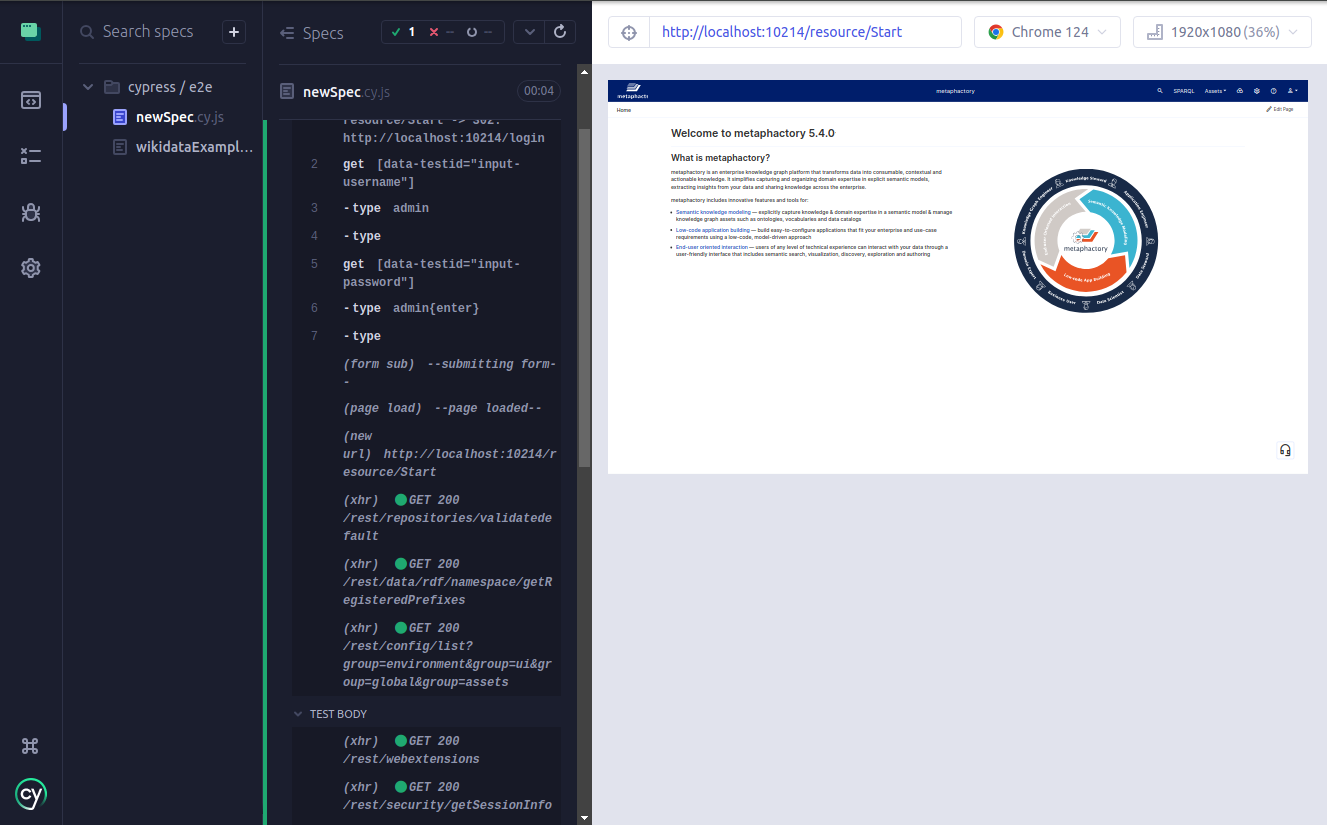Image resolution: width=1327 pixels, height=825 pixels.
Task: Click the search magnifier in specs panel
Action: tap(88, 32)
